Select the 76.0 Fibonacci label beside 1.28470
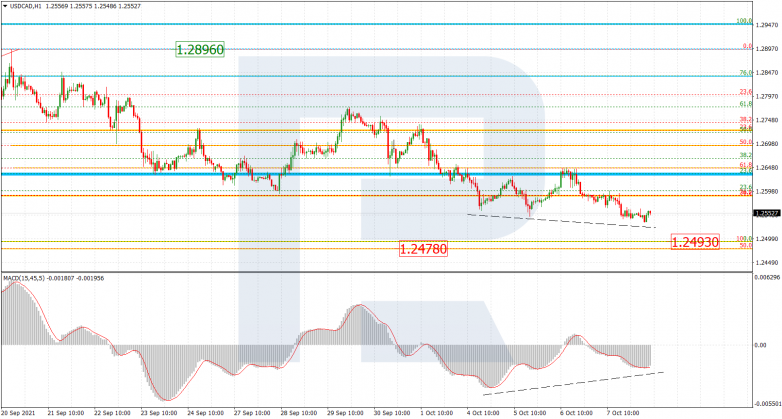The image size is (782, 419). point(746,73)
